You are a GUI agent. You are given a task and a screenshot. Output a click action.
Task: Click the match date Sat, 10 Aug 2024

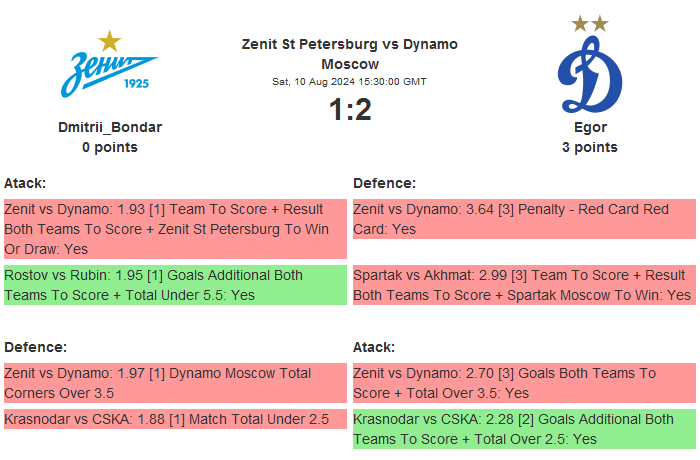pos(349,81)
